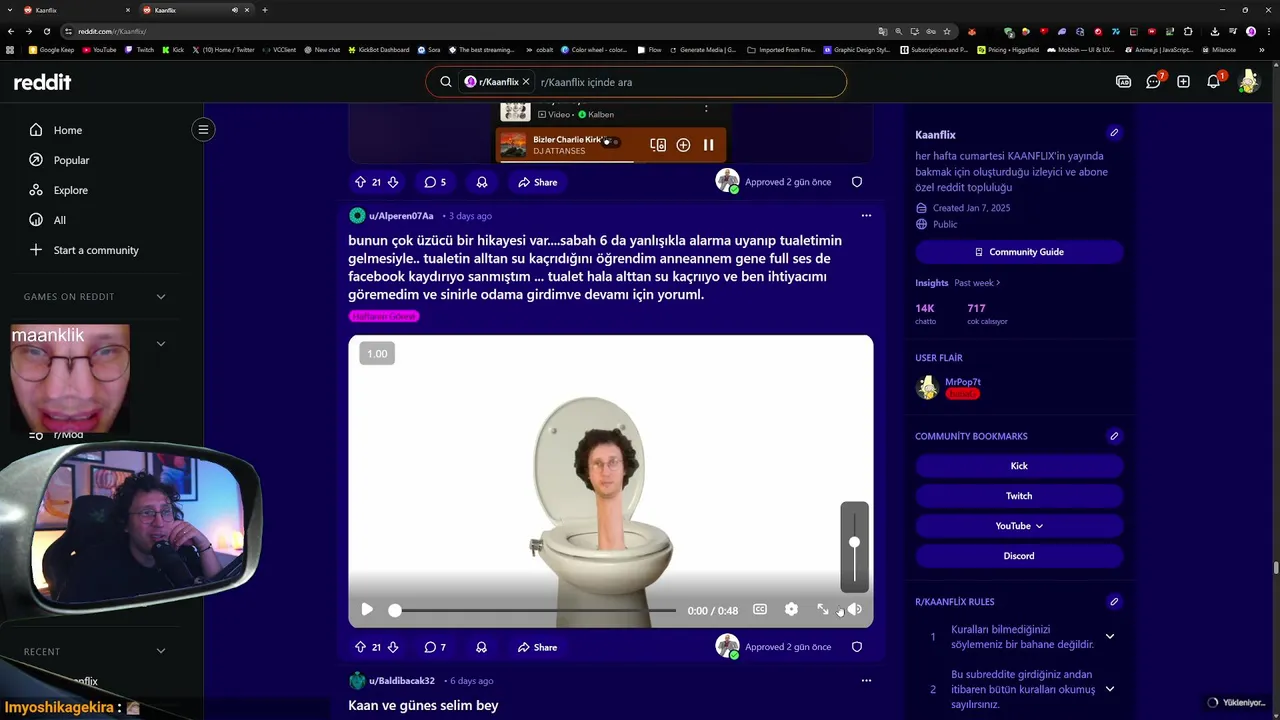Upvote the toilet post with 7 comments
Screen dimensions: 1280x720
coord(360,647)
